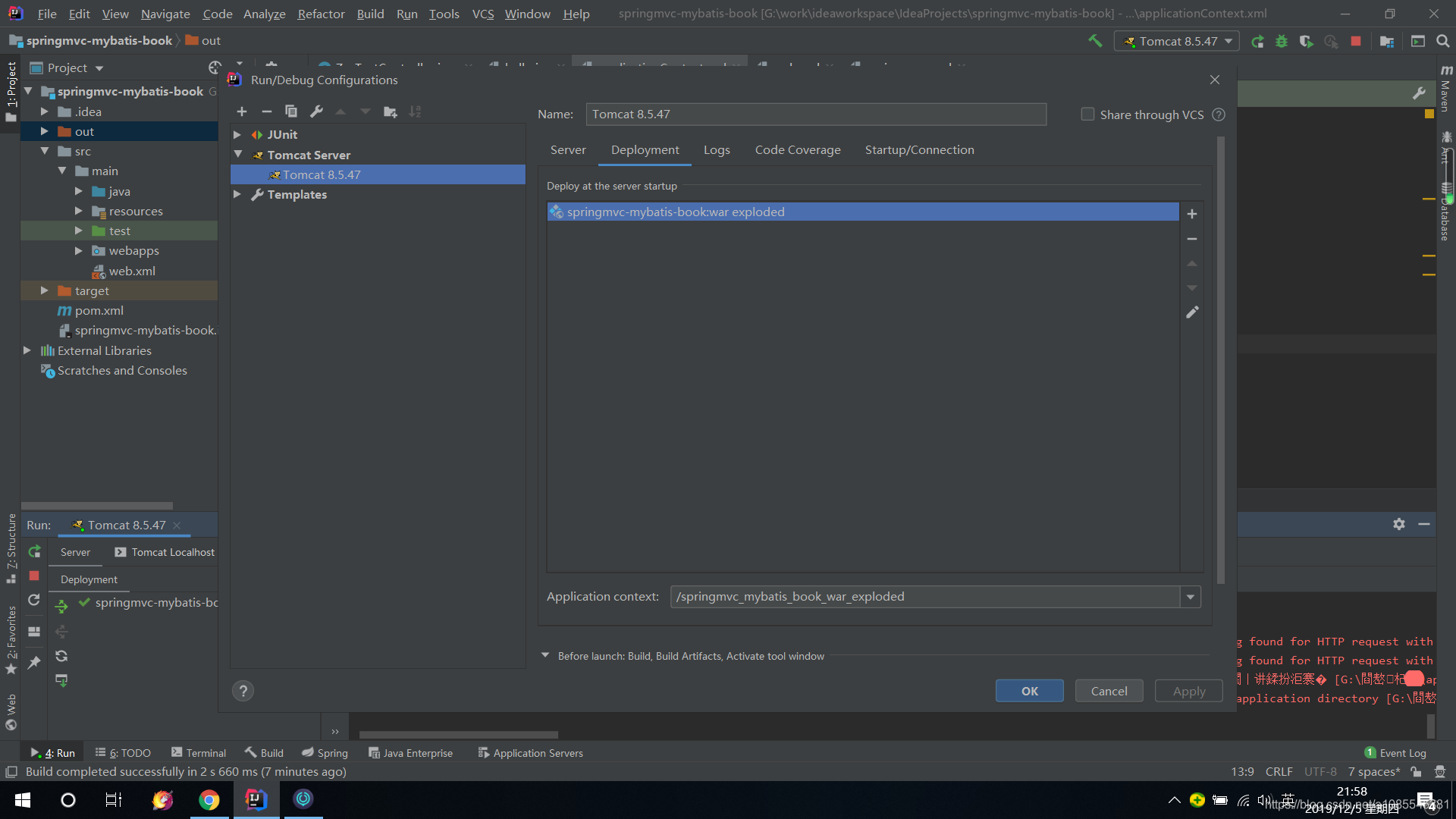Create new configuration folder icon
The width and height of the screenshot is (1456, 819).
tap(391, 111)
